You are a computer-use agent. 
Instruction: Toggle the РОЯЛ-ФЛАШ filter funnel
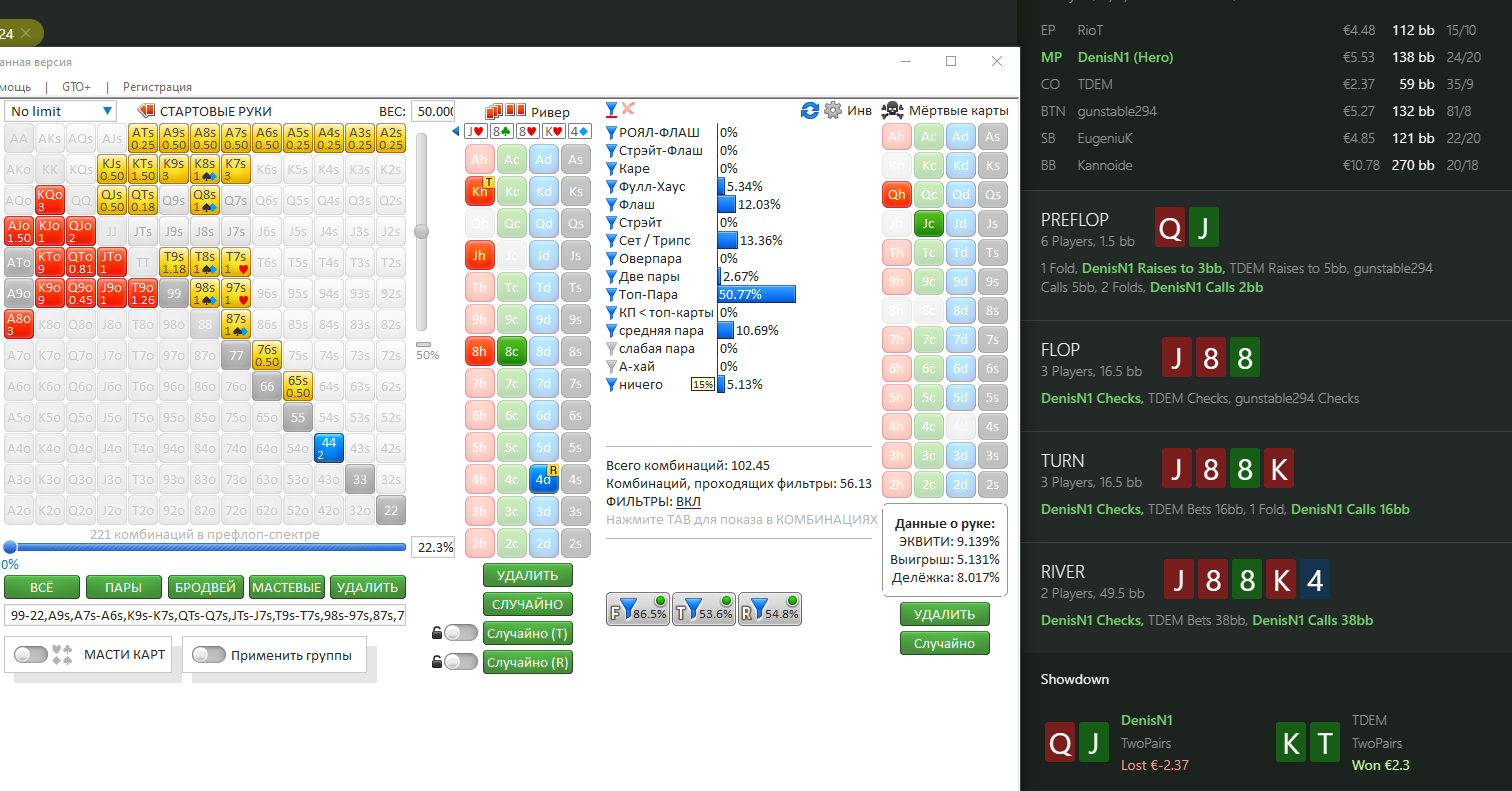(612, 132)
